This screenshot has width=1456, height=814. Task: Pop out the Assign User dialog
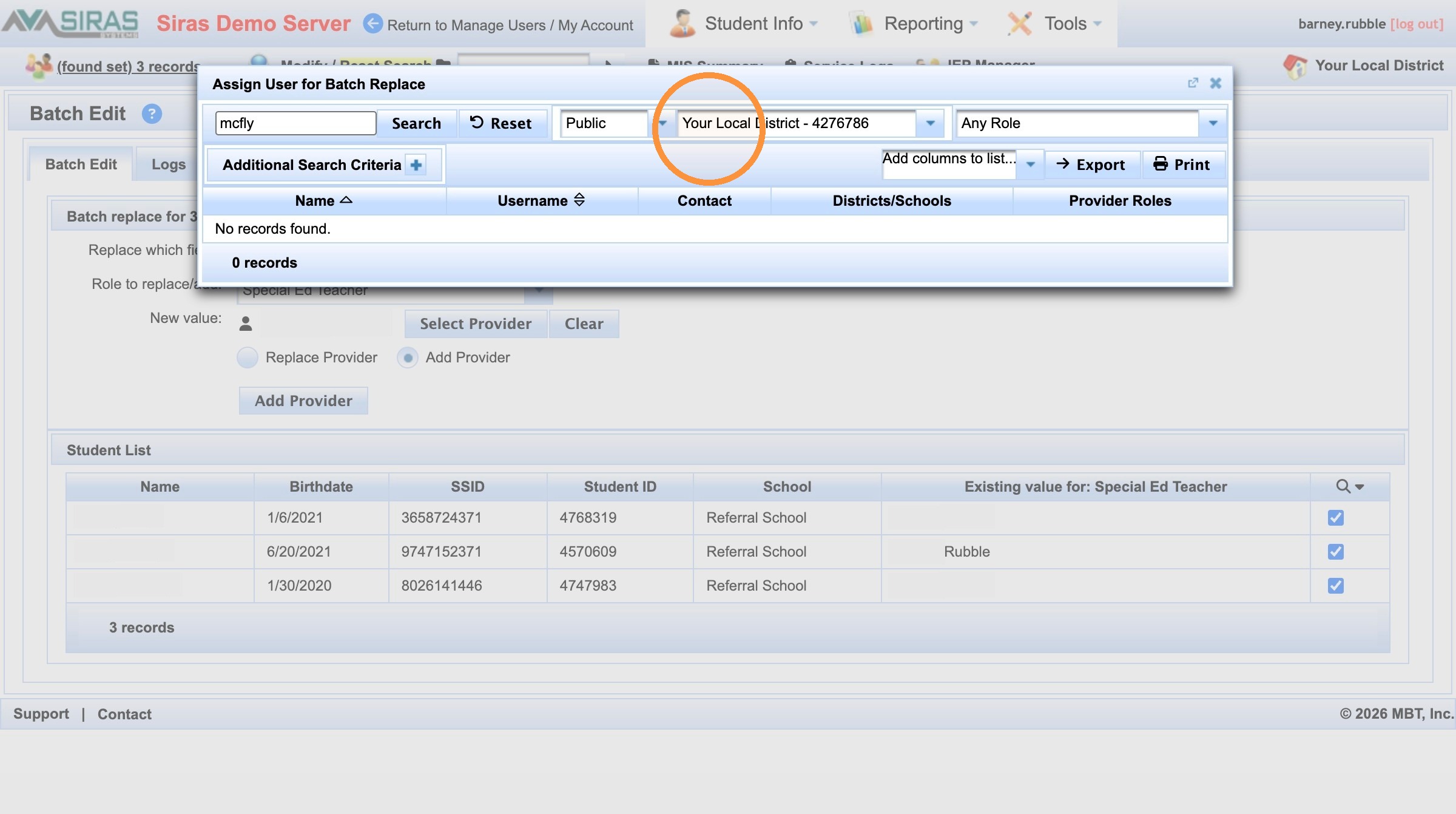point(1193,83)
